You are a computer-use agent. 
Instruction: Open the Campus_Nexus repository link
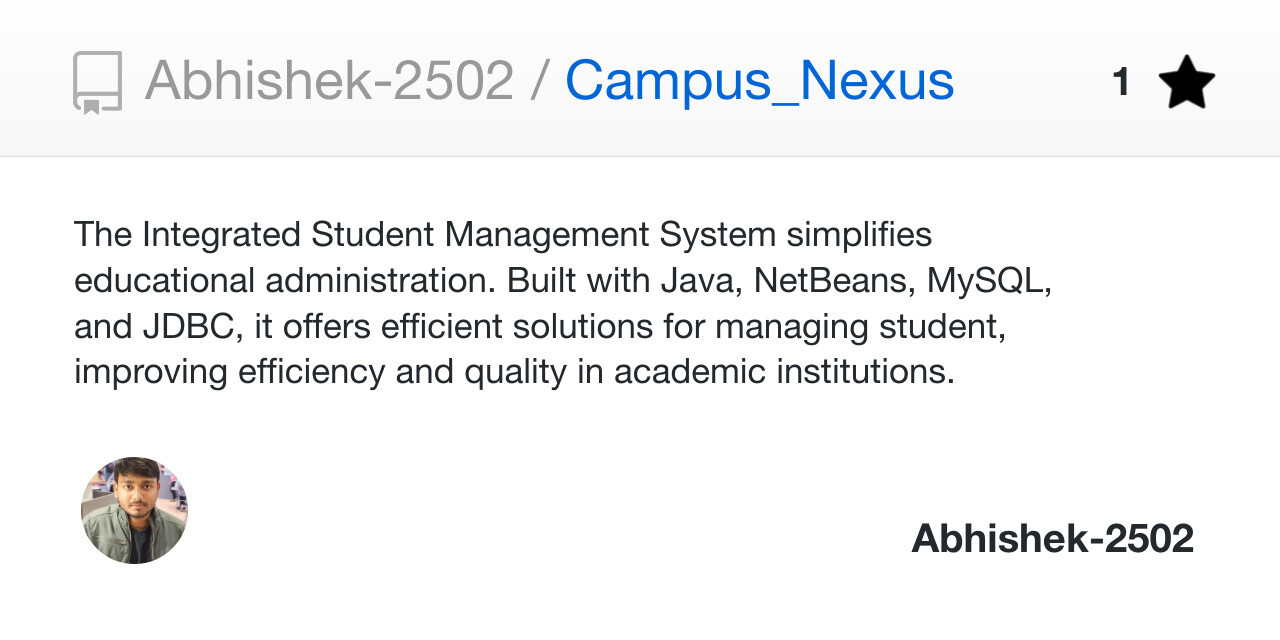point(758,80)
